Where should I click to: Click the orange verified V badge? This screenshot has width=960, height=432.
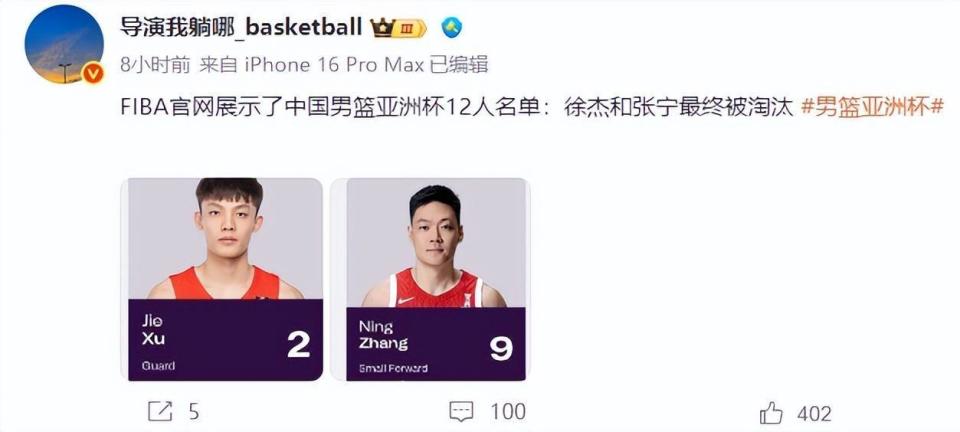pos(93,74)
